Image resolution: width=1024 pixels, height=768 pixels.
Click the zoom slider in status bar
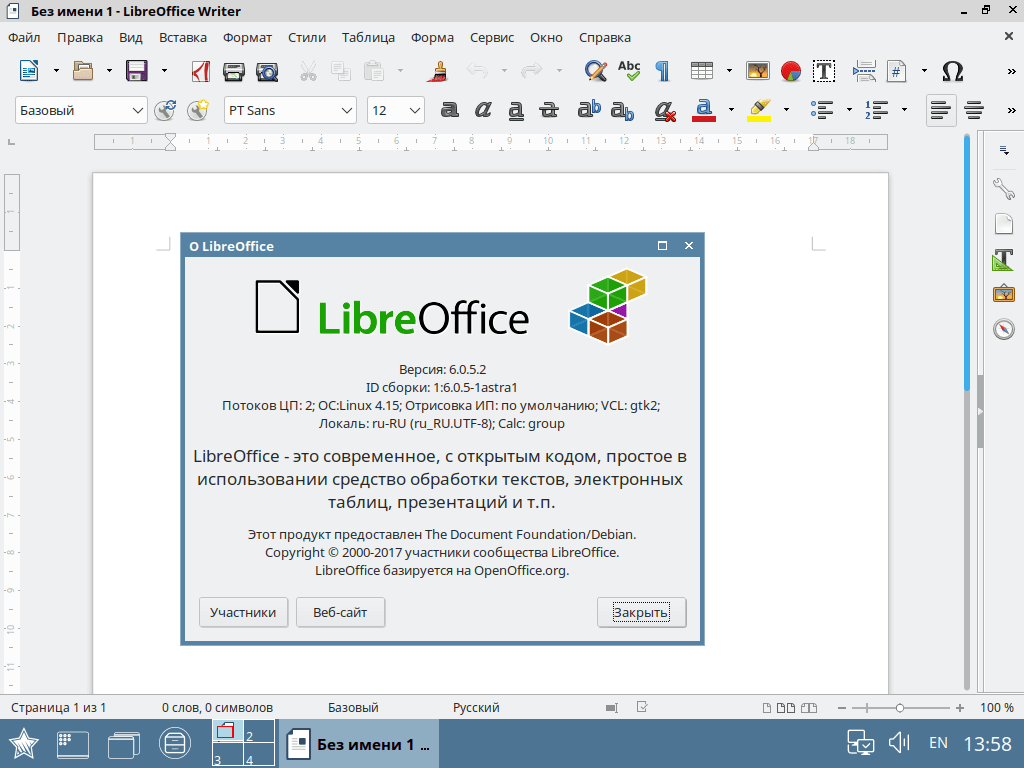pos(900,708)
